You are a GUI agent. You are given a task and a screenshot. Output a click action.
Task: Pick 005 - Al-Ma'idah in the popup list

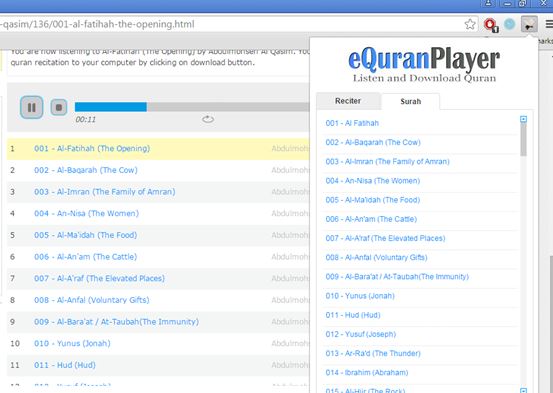372,200
